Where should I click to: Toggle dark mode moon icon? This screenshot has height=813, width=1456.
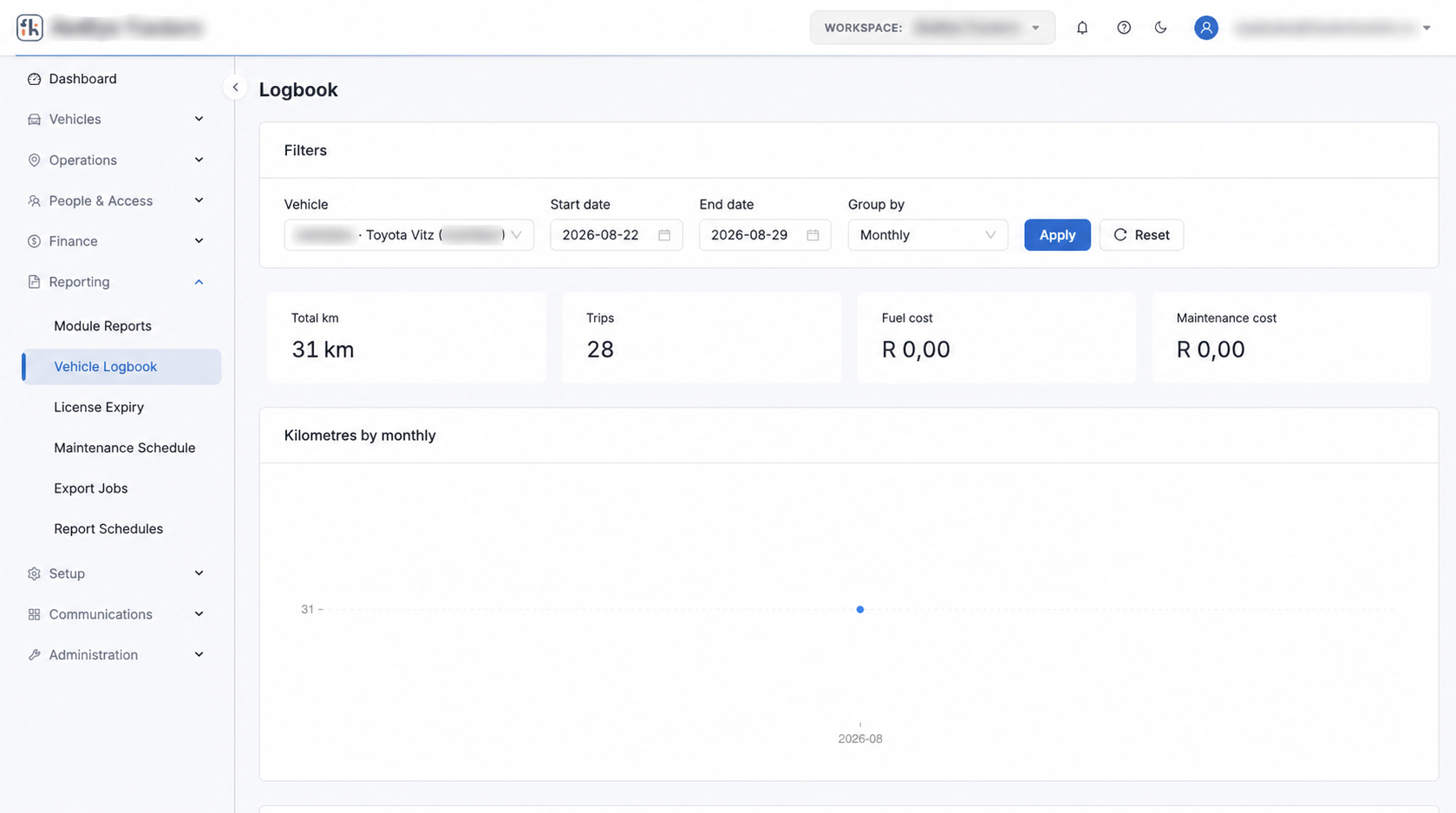(x=1161, y=28)
